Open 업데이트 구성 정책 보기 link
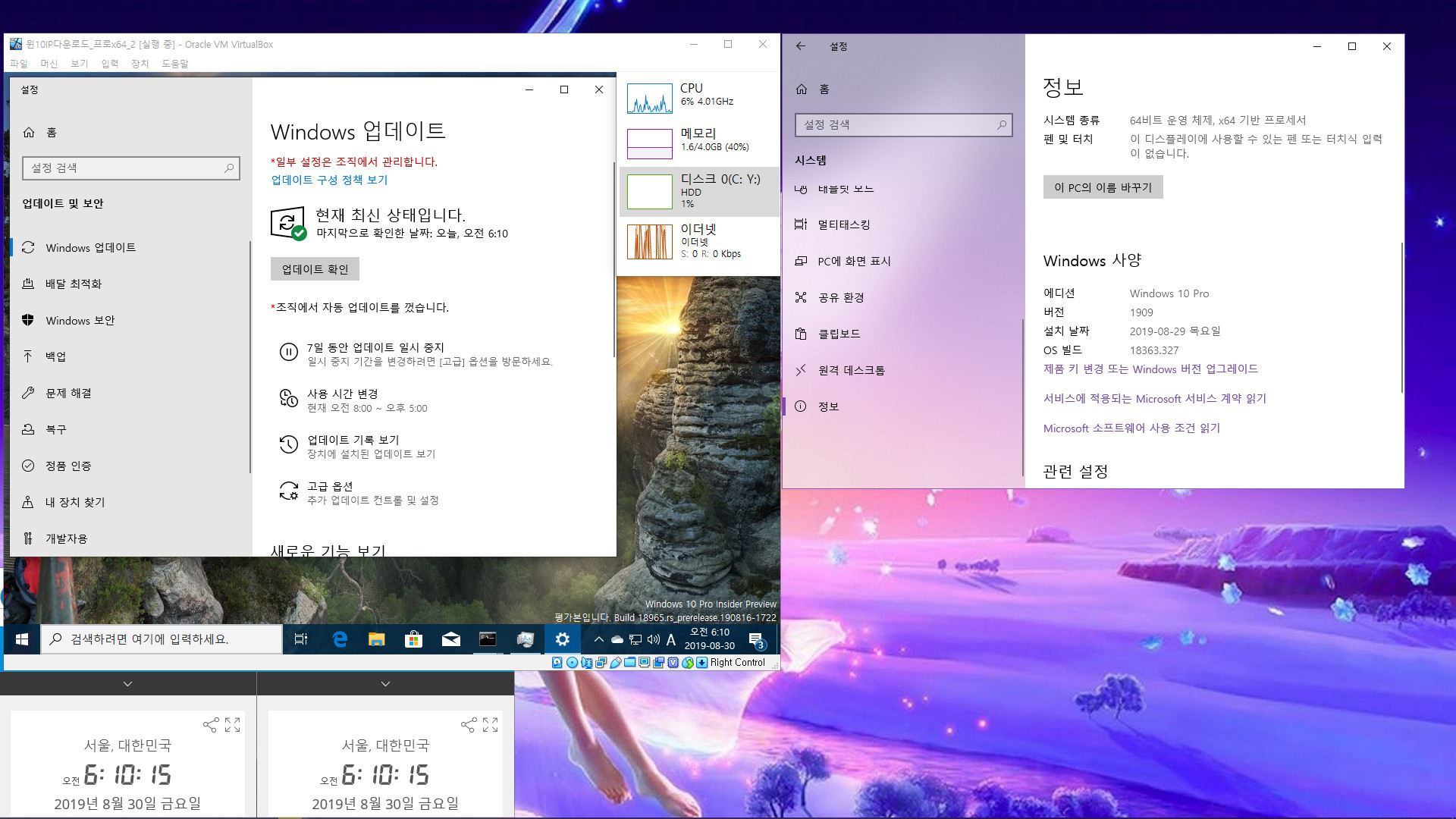The width and height of the screenshot is (1456, 819). (329, 180)
